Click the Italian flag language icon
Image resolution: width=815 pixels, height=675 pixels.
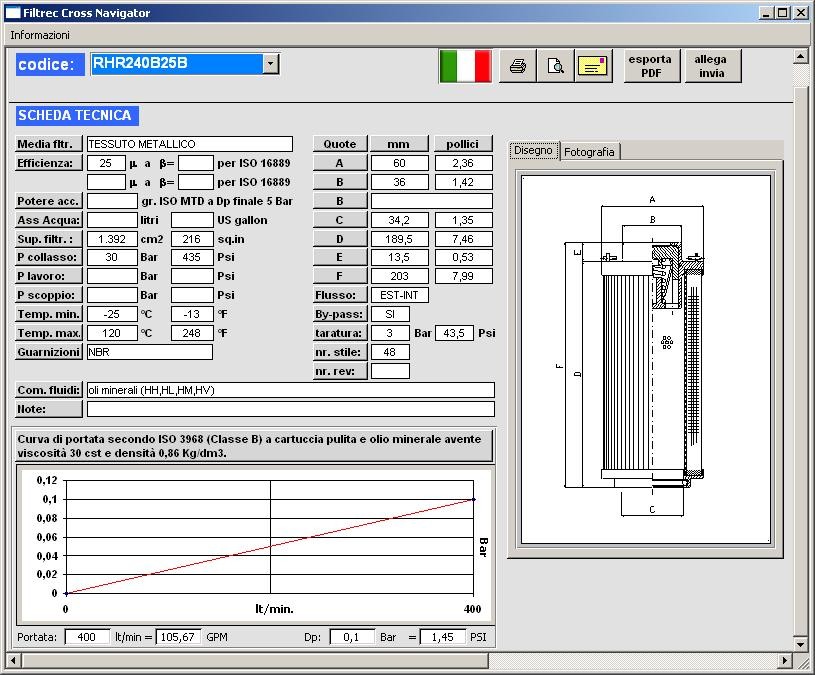465,66
